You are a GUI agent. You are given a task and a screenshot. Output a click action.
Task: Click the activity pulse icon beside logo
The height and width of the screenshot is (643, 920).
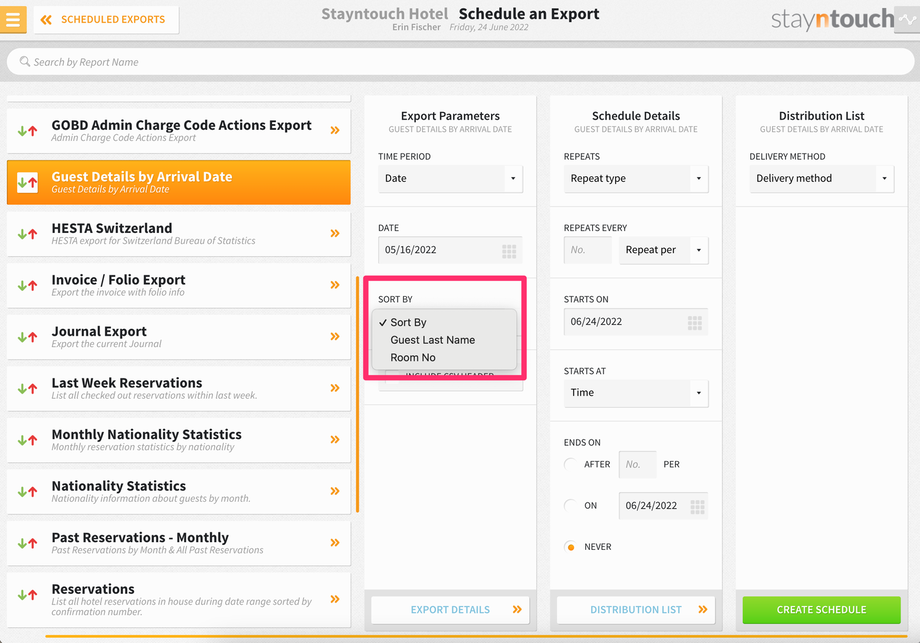click(907, 20)
